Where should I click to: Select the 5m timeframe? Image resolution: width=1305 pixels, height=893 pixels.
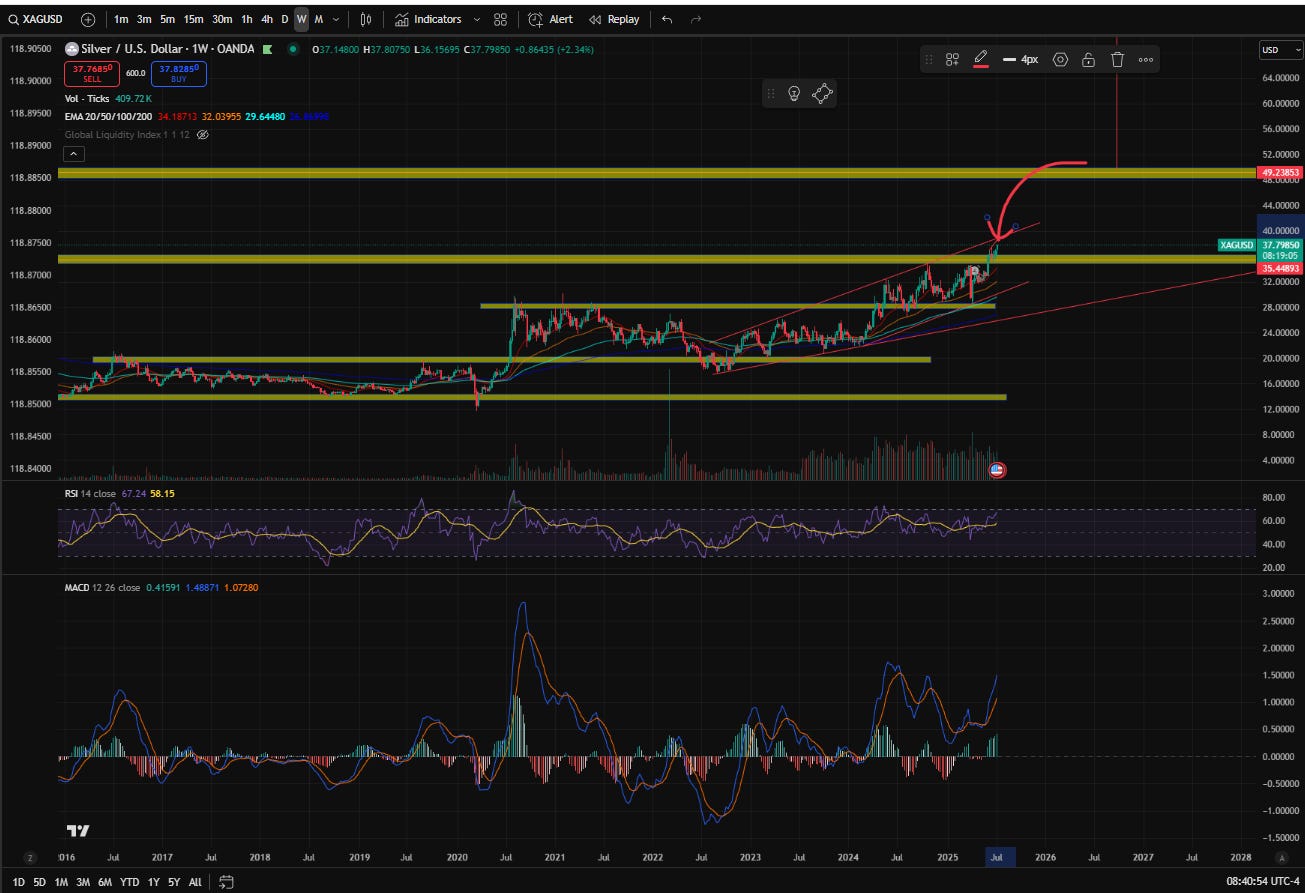click(x=167, y=19)
